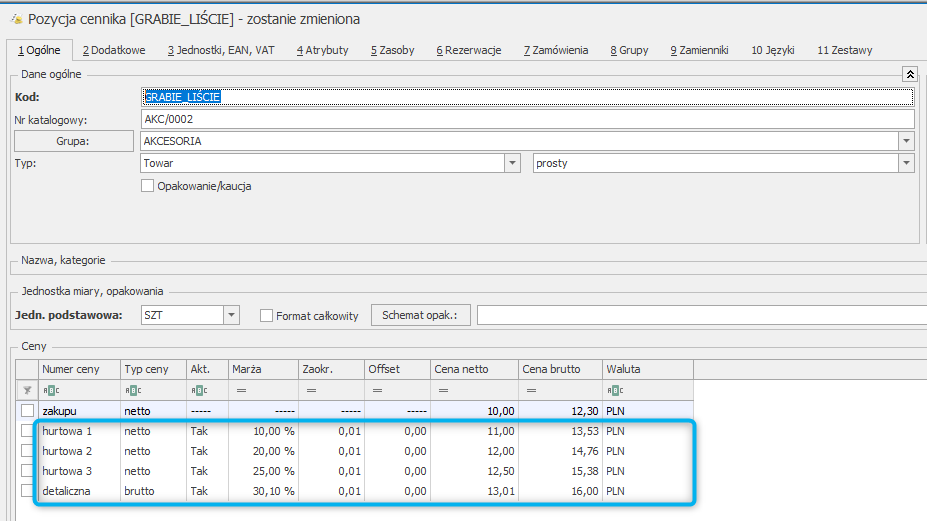Click the 30,10 % margin cell
Screen dimensions: 927x521
[263, 491]
